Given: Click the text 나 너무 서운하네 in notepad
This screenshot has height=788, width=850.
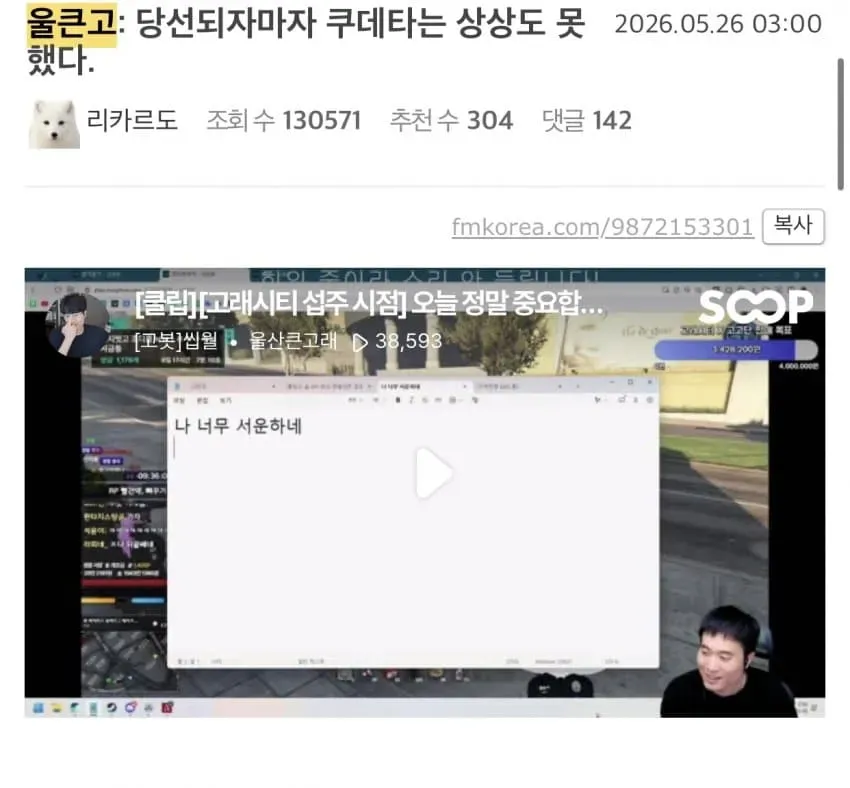Looking at the screenshot, I should point(238,426).
